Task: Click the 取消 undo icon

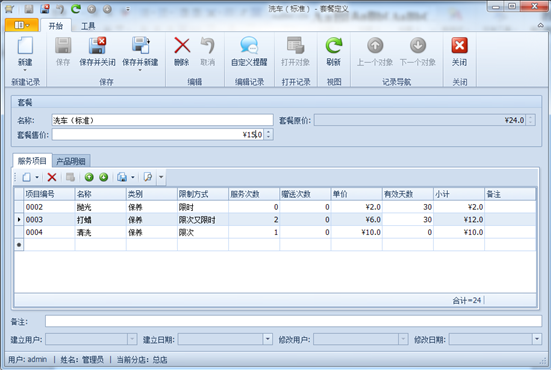Action: coord(207,46)
